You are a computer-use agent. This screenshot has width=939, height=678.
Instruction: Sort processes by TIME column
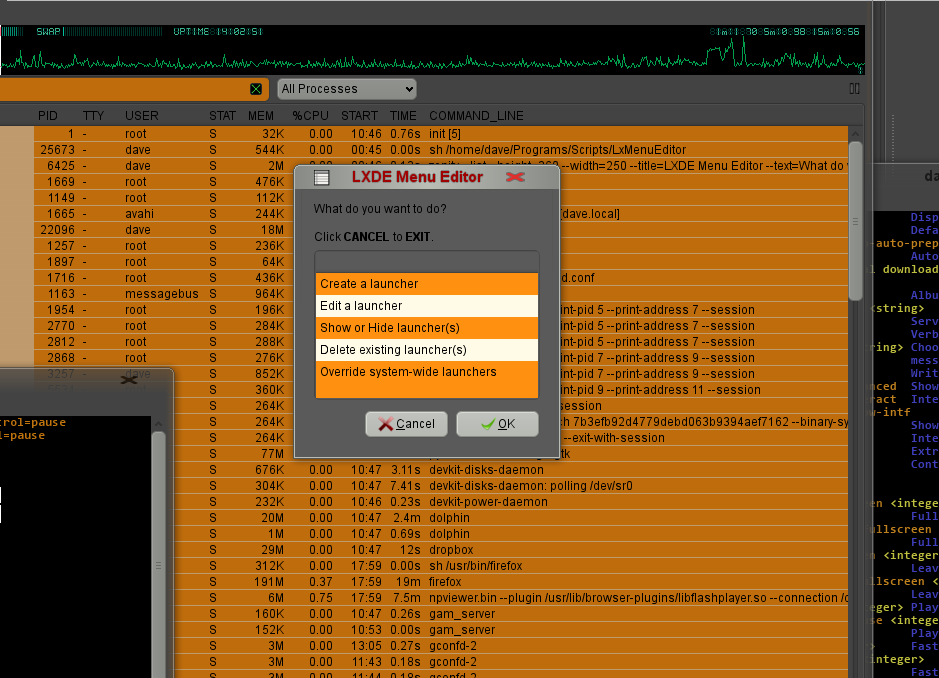[403, 116]
